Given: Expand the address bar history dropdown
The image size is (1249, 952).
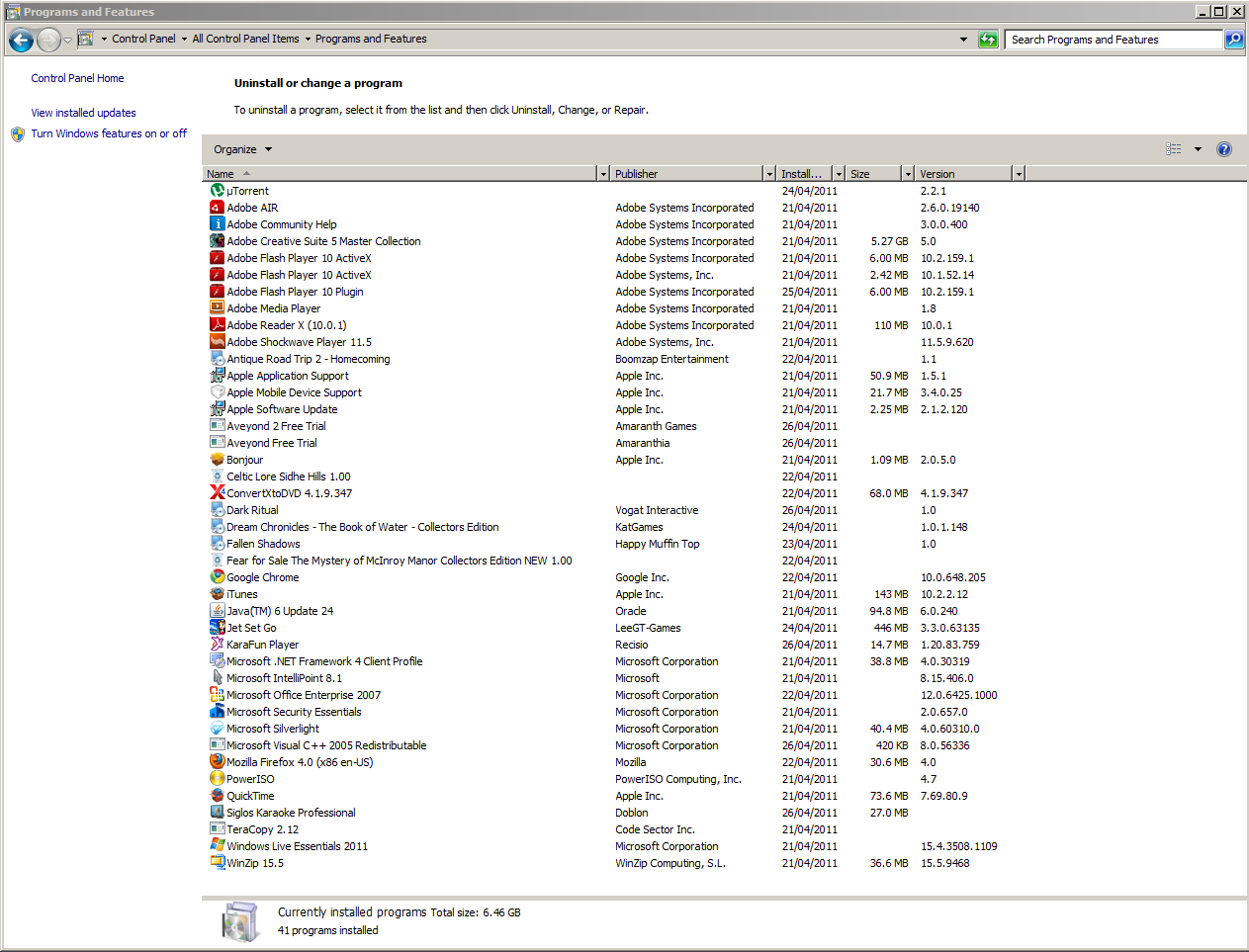Looking at the screenshot, I should click(964, 40).
